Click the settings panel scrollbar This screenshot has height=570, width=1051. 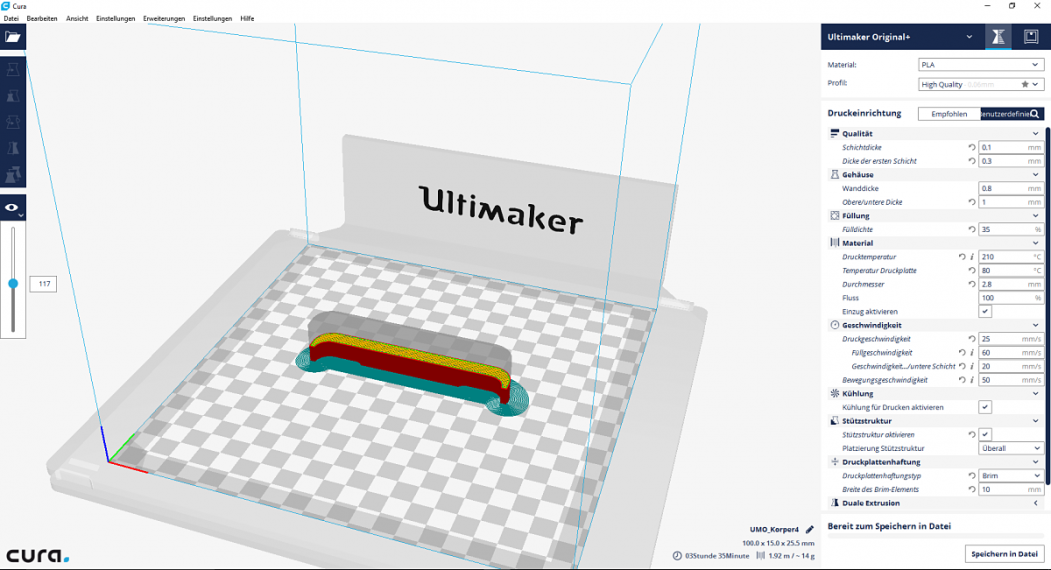point(1047,308)
